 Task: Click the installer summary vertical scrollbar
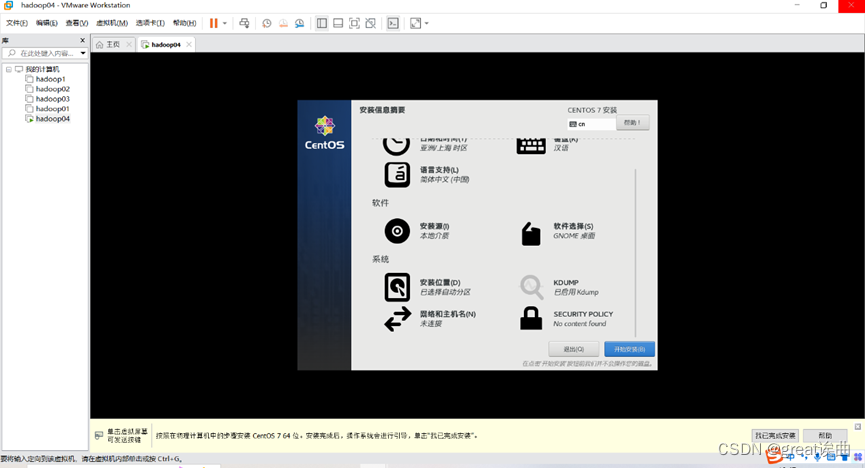[x=636, y=252]
